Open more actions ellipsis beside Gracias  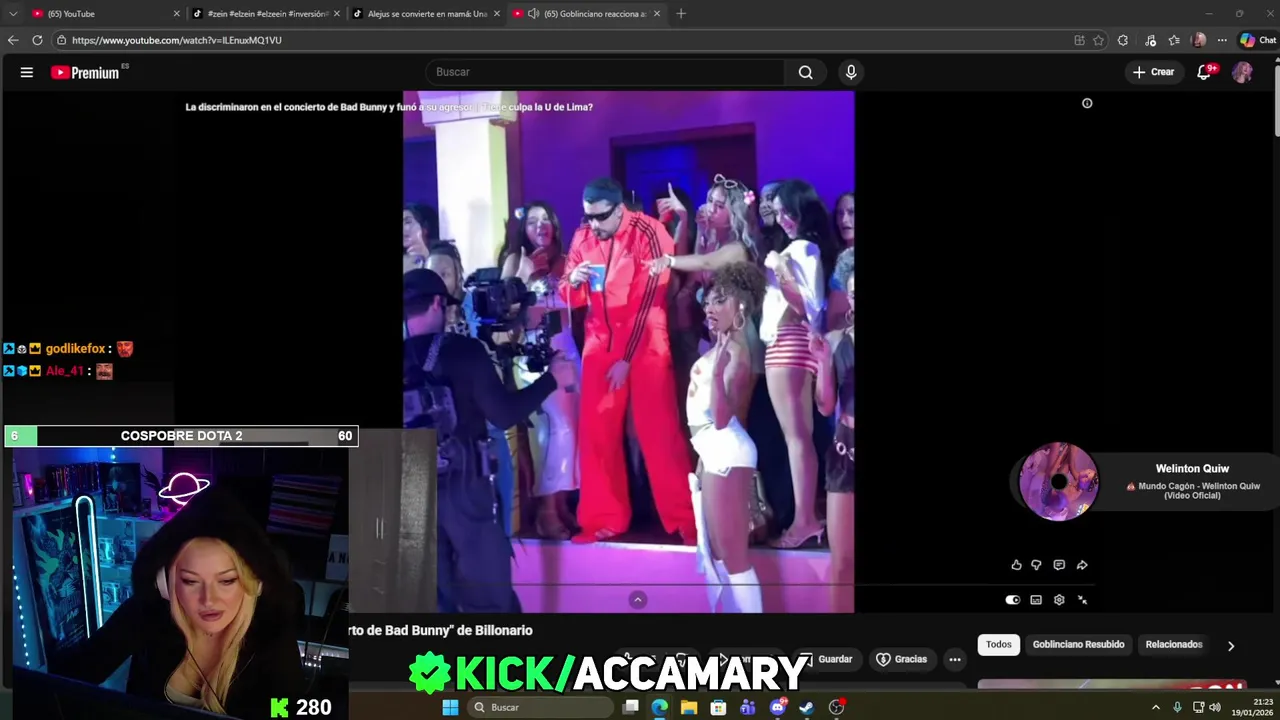(x=955, y=659)
